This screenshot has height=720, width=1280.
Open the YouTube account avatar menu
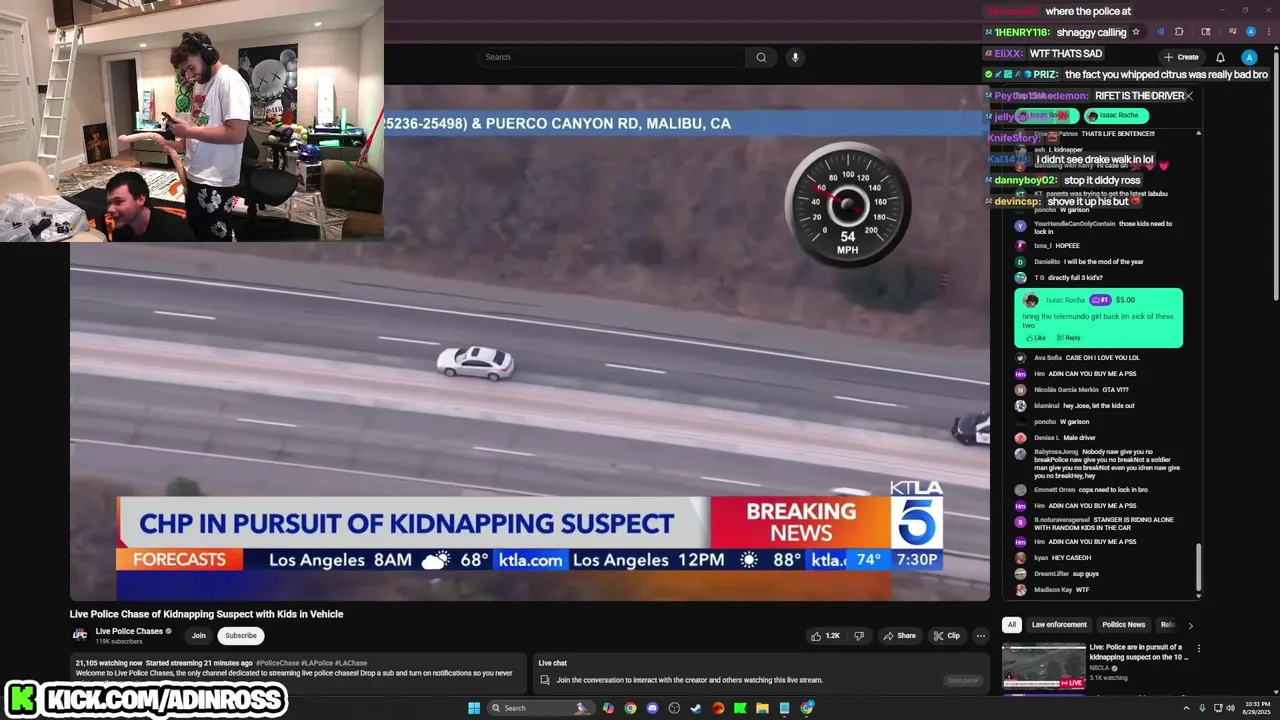coord(1249,57)
